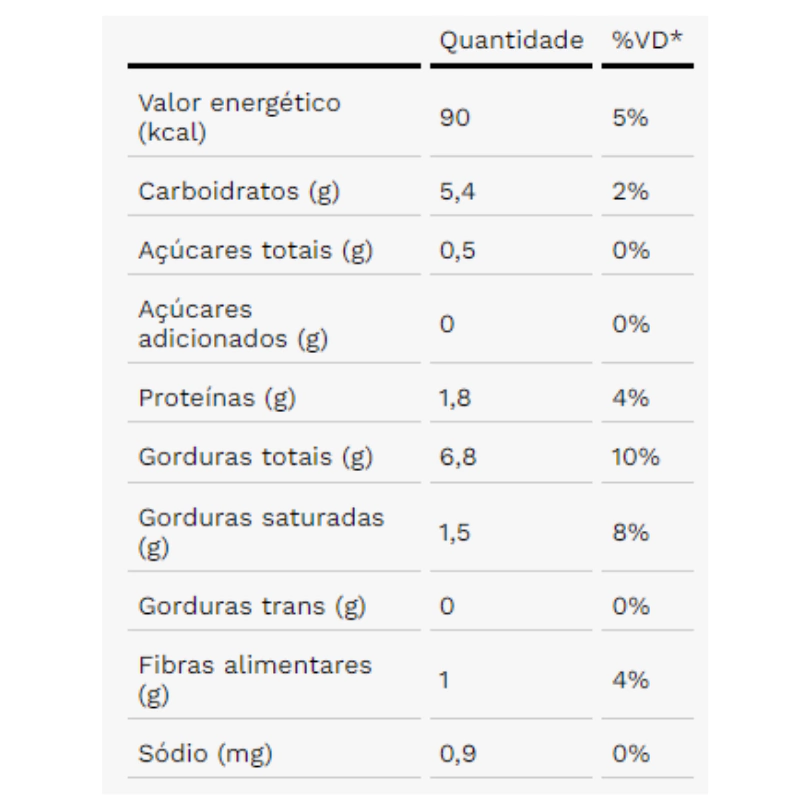Click the 8% saturated fat value

coord(631,533)
